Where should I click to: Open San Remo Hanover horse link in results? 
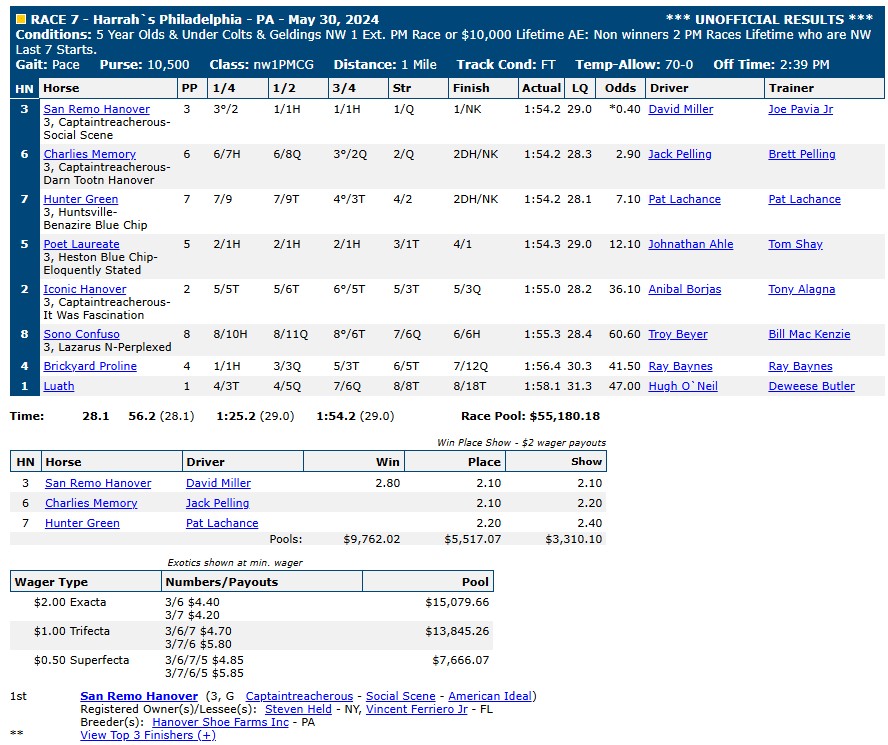point(97,109)
